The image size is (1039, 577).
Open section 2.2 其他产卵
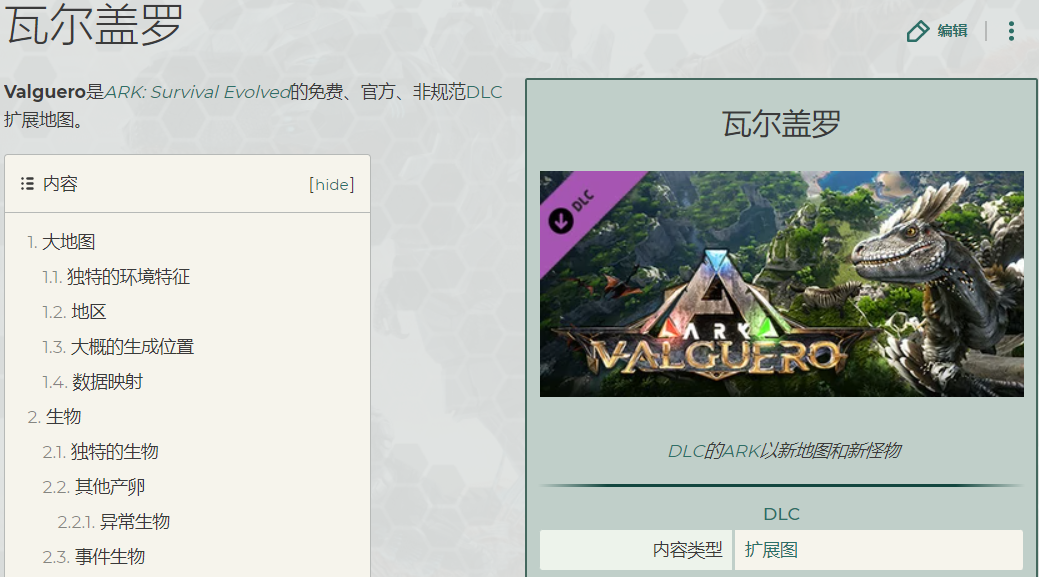(x=110, y=487)
